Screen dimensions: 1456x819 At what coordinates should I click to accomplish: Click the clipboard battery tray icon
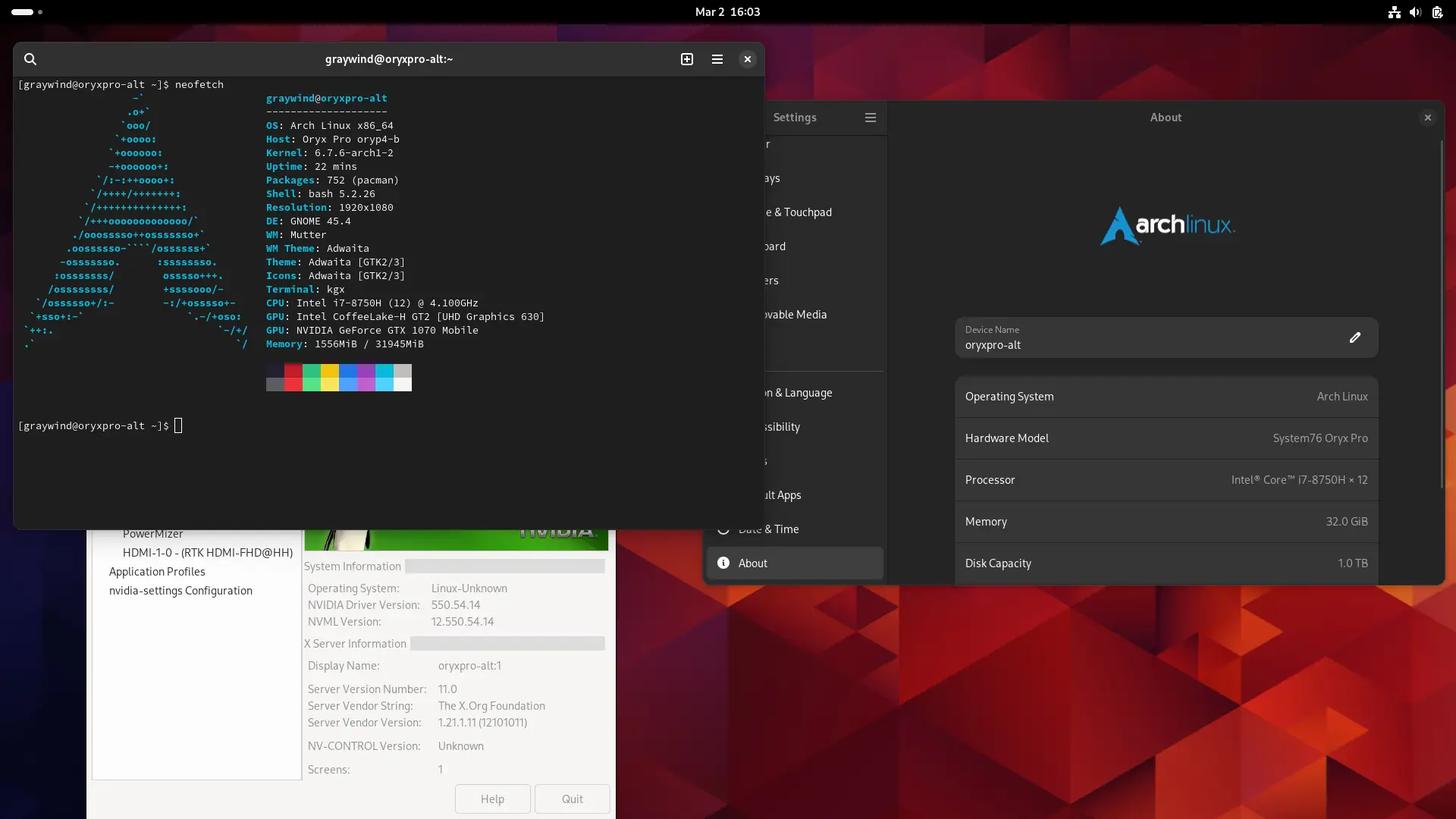tap(1437, 12)
